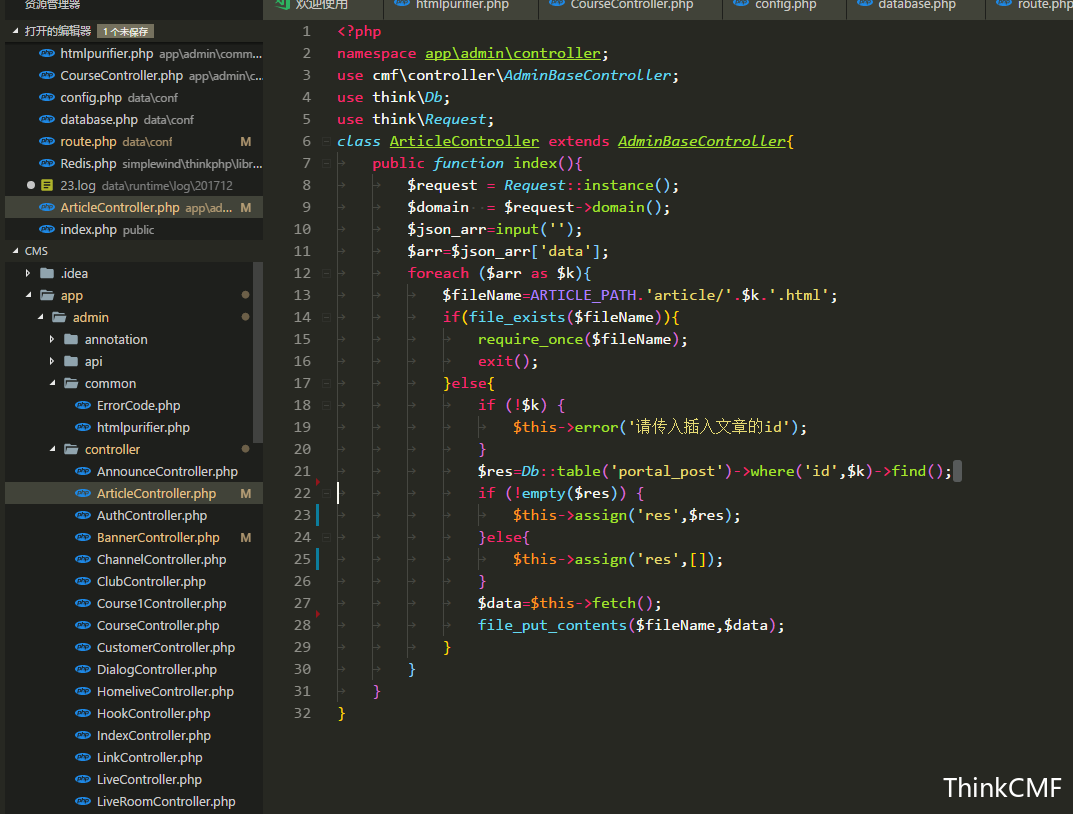Screen dimensions: 1073x814
Task: Click line number 21 in gutter
Action: coord(302,471)
